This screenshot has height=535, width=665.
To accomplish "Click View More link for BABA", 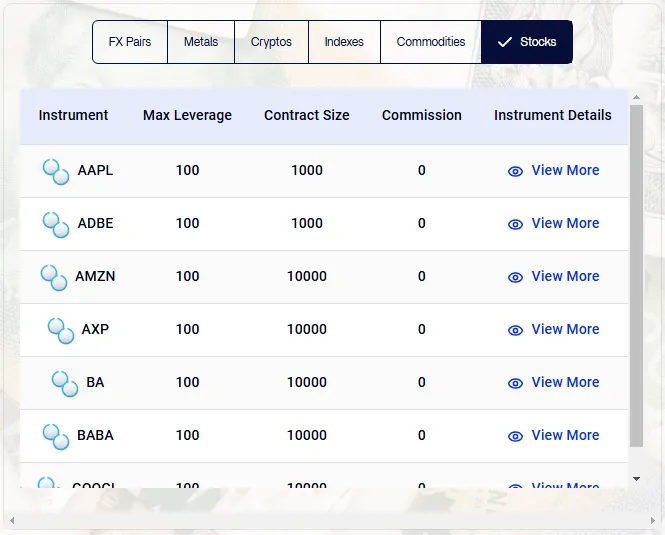I will (x=565, y=435).
